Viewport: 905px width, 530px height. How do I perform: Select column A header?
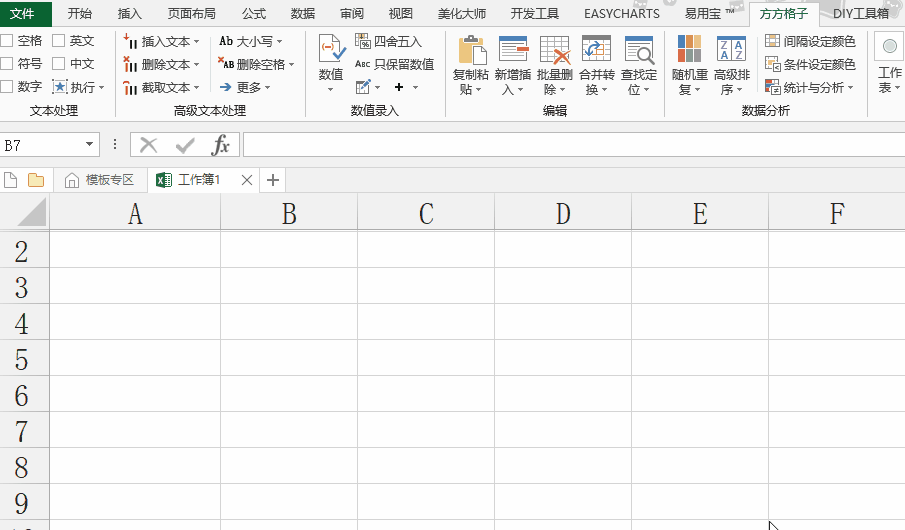(x=135, y=214)
